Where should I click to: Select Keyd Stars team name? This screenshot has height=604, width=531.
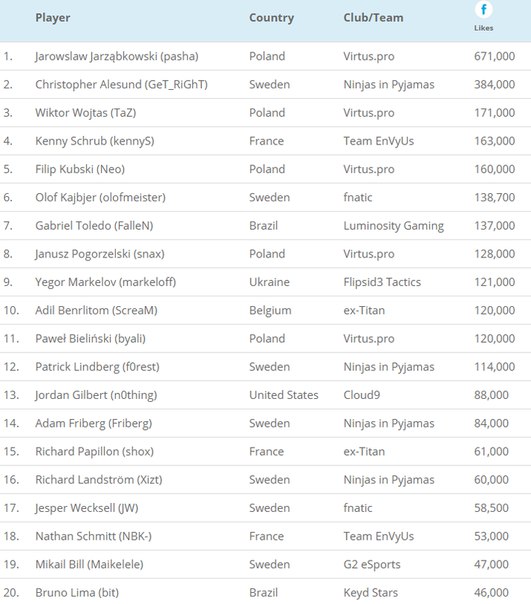(x=370, y=592)
